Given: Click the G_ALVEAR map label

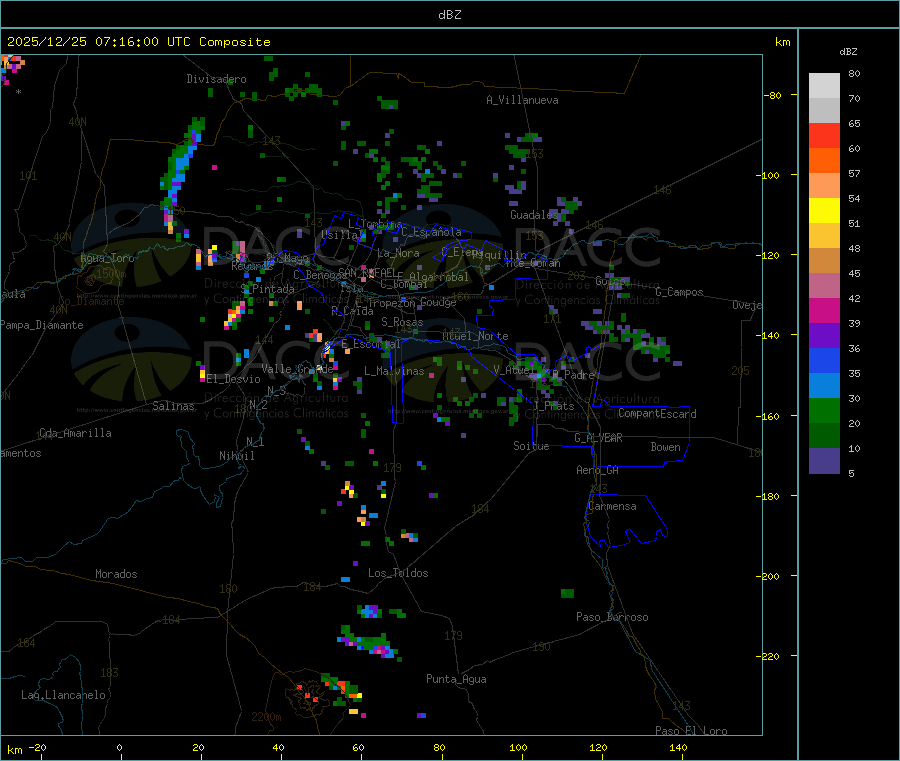Looking at the screenshot, I should point(598,438).
